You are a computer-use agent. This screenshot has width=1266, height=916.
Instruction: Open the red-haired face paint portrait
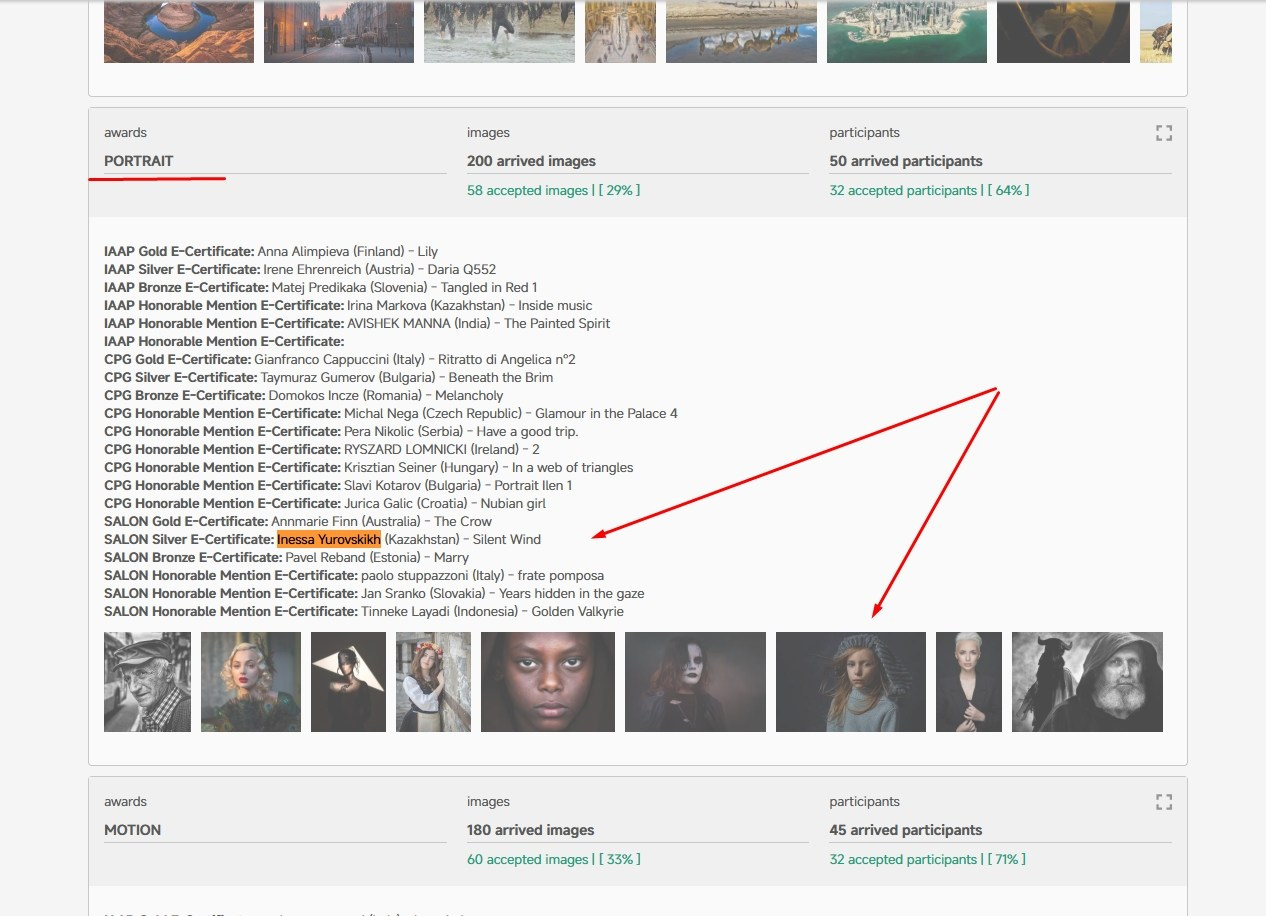tap(695, 682)
